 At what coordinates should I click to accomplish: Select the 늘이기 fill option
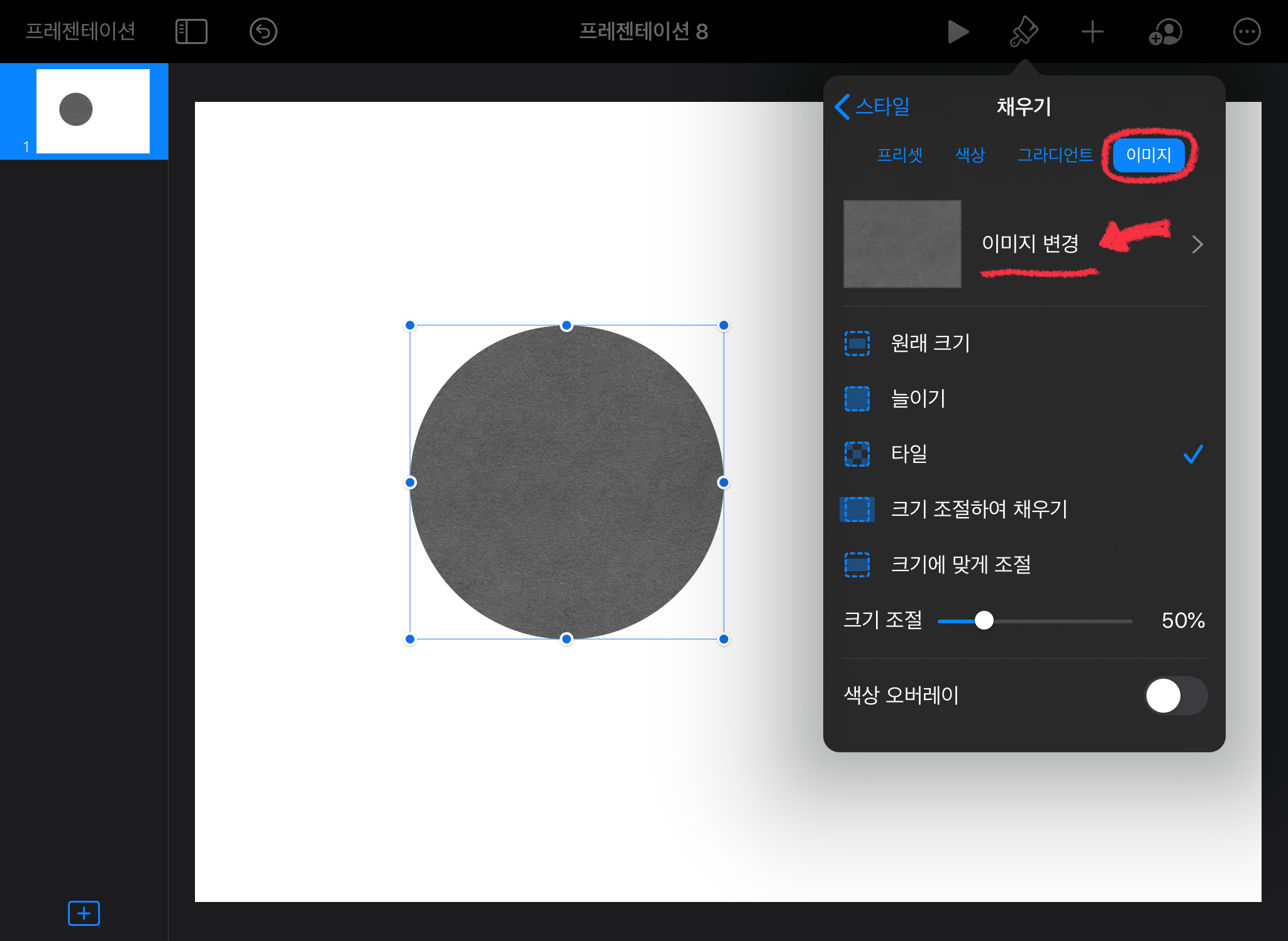point(918,399)
